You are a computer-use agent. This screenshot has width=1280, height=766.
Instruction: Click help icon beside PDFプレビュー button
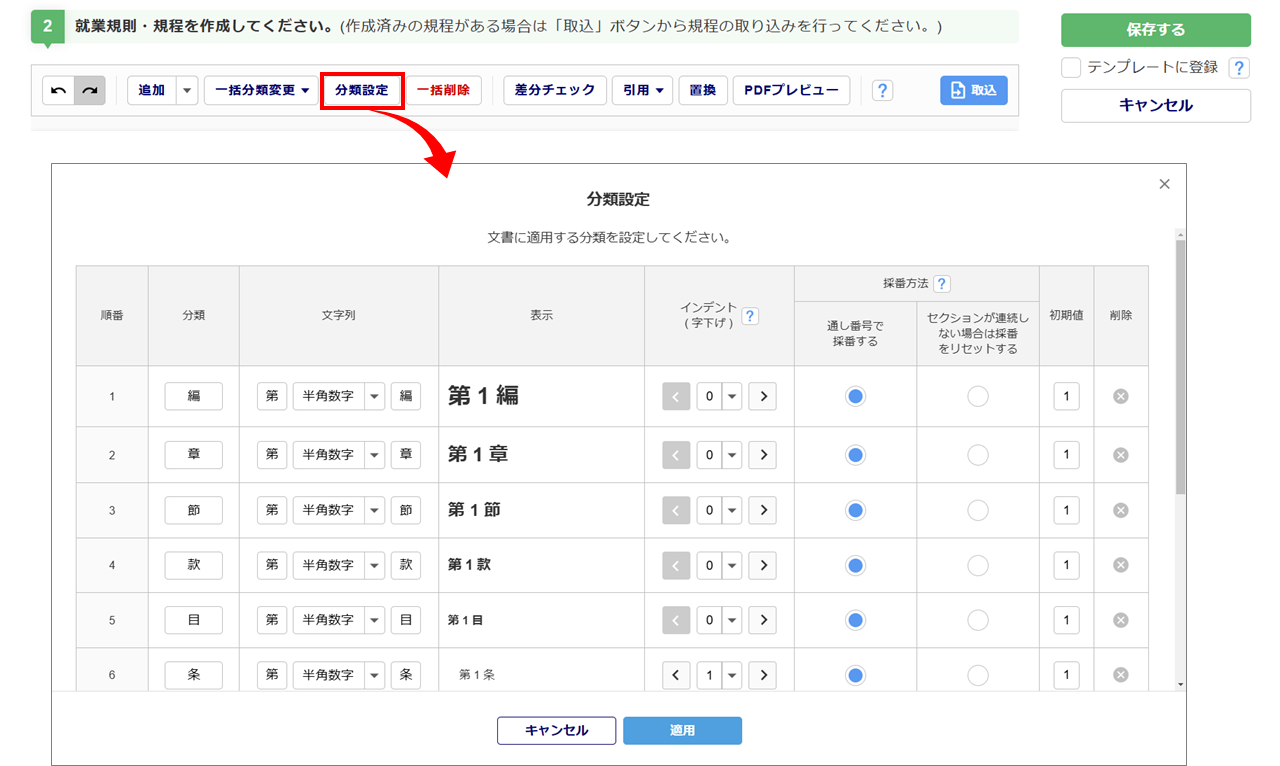tap(882, 91)
